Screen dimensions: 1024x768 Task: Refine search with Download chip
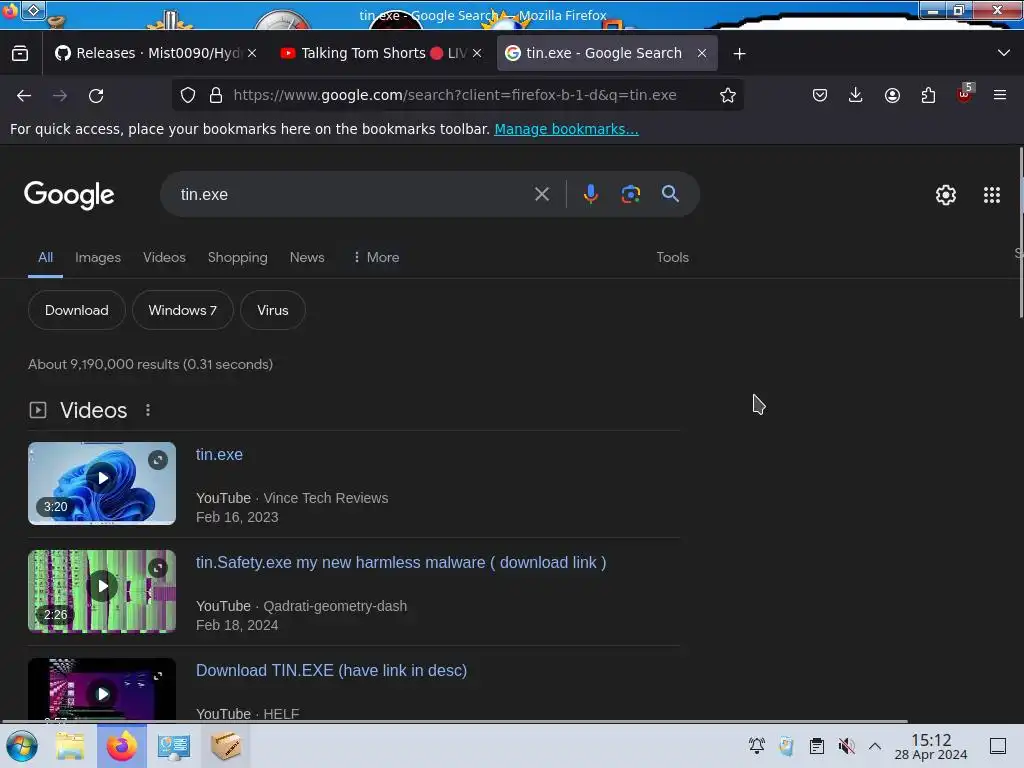[76, 310]
